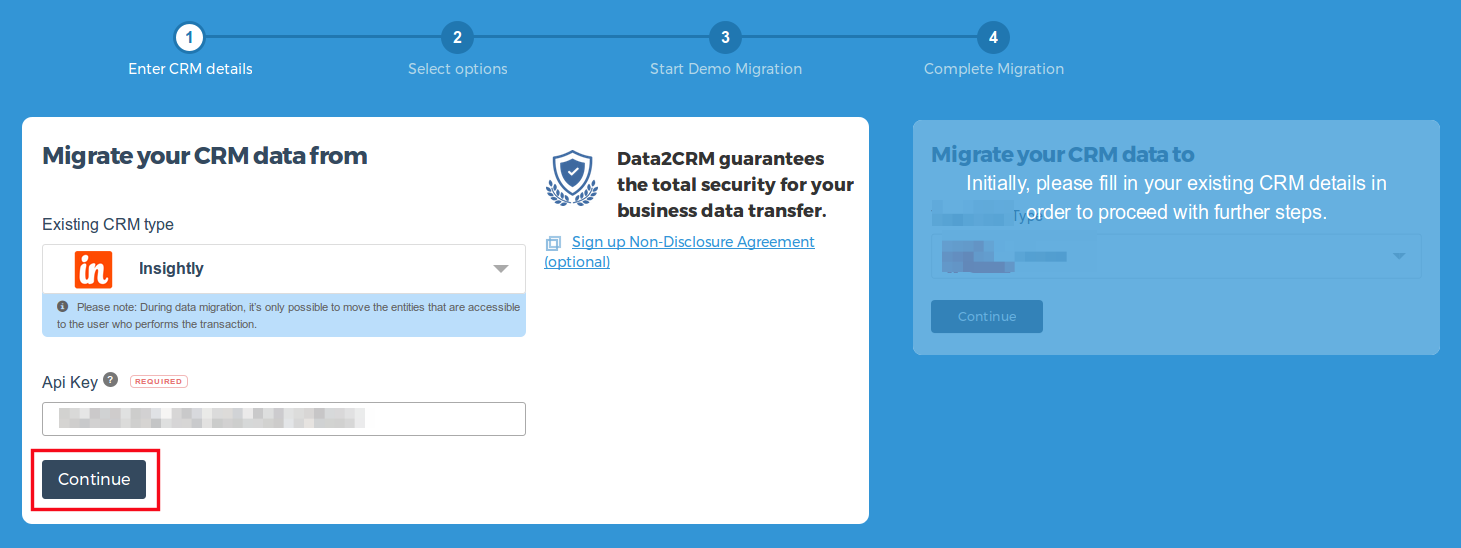Click the Data2CRM security shield icon
Image resolution: width=1461 pixels, height=548 pixels.
571,178
